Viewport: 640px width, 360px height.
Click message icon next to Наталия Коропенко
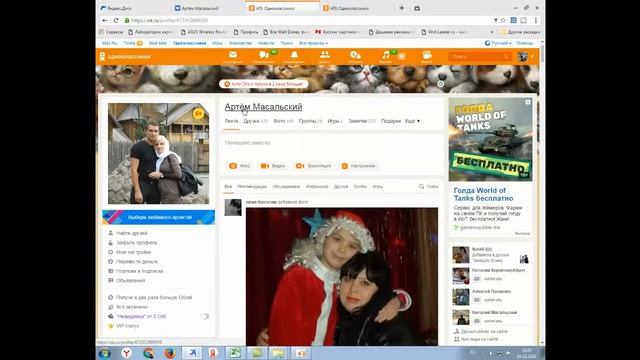click(x=477, y=279)
